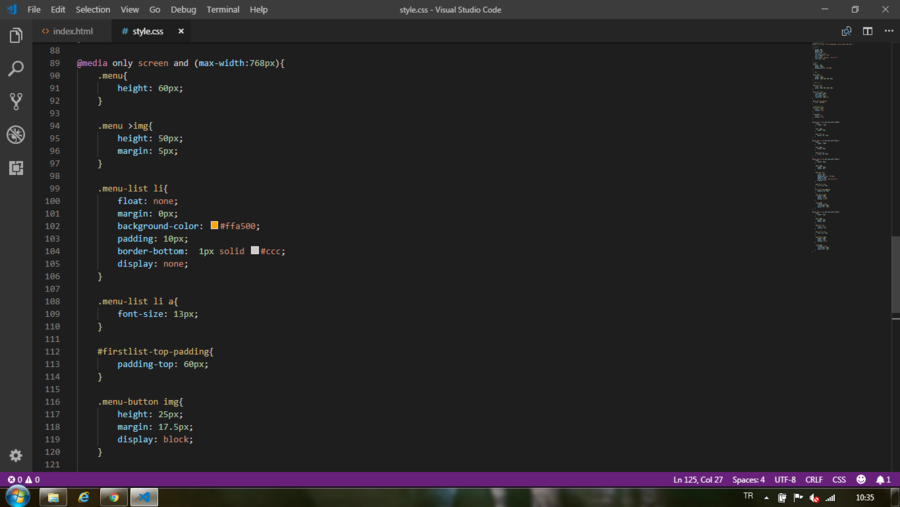
Task: Open the View menu
Action: point(130,9)
